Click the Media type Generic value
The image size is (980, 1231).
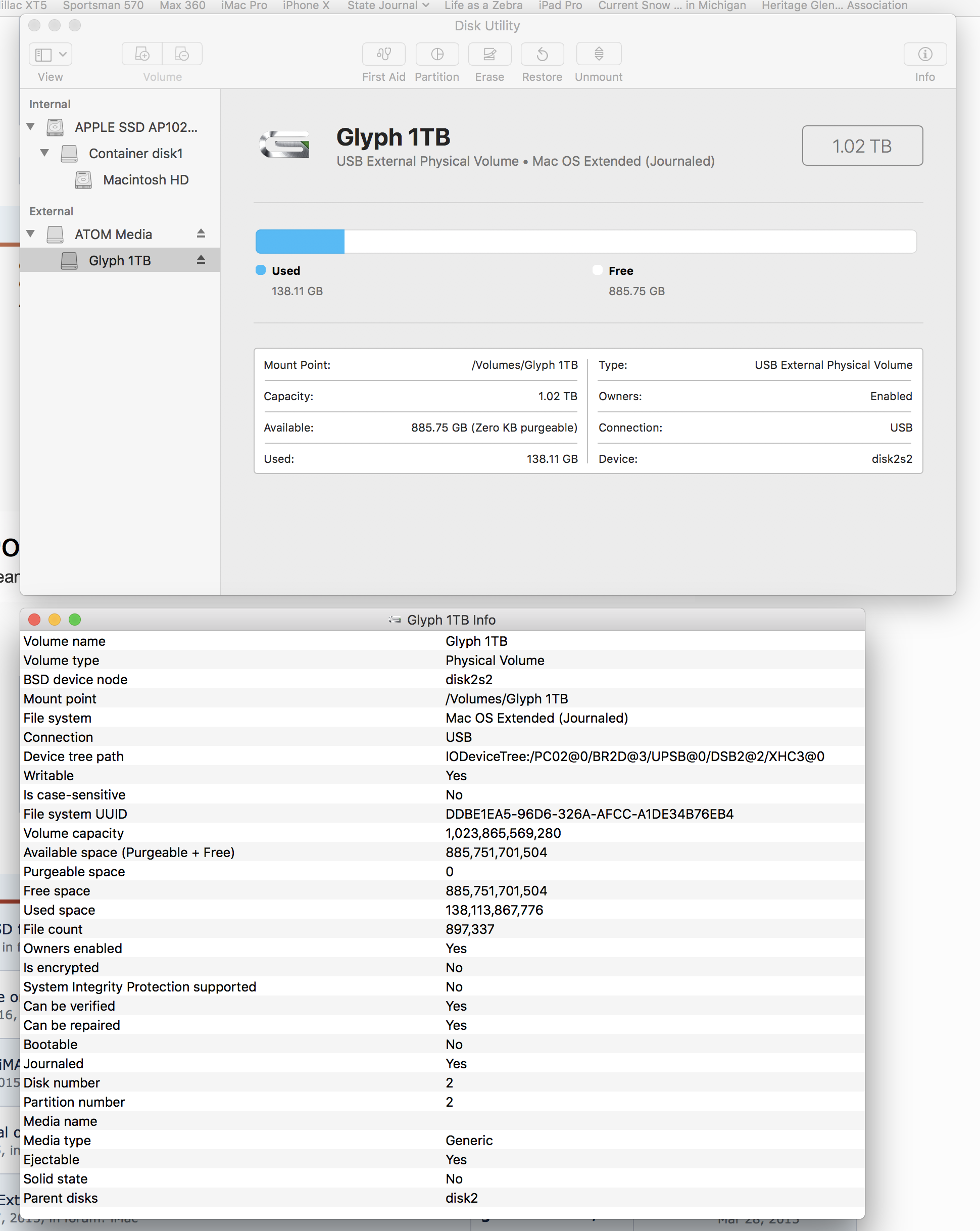point(469,1140)
